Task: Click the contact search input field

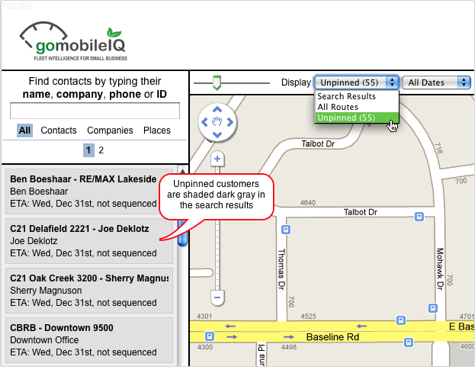Action: (x=95, y=111)
